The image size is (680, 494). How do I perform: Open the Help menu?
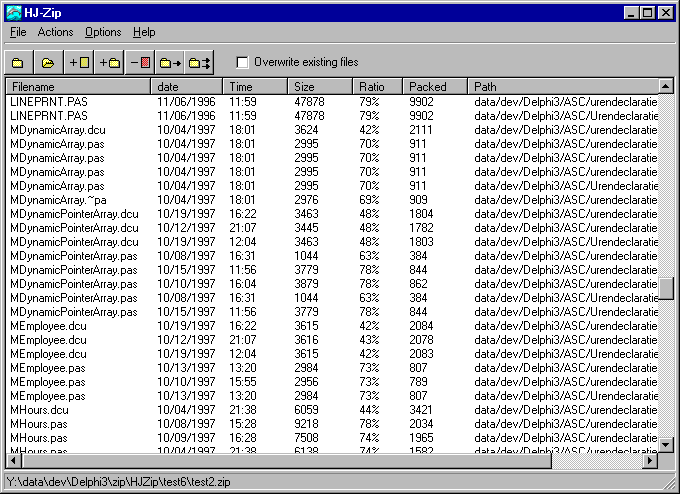point(144,32)
